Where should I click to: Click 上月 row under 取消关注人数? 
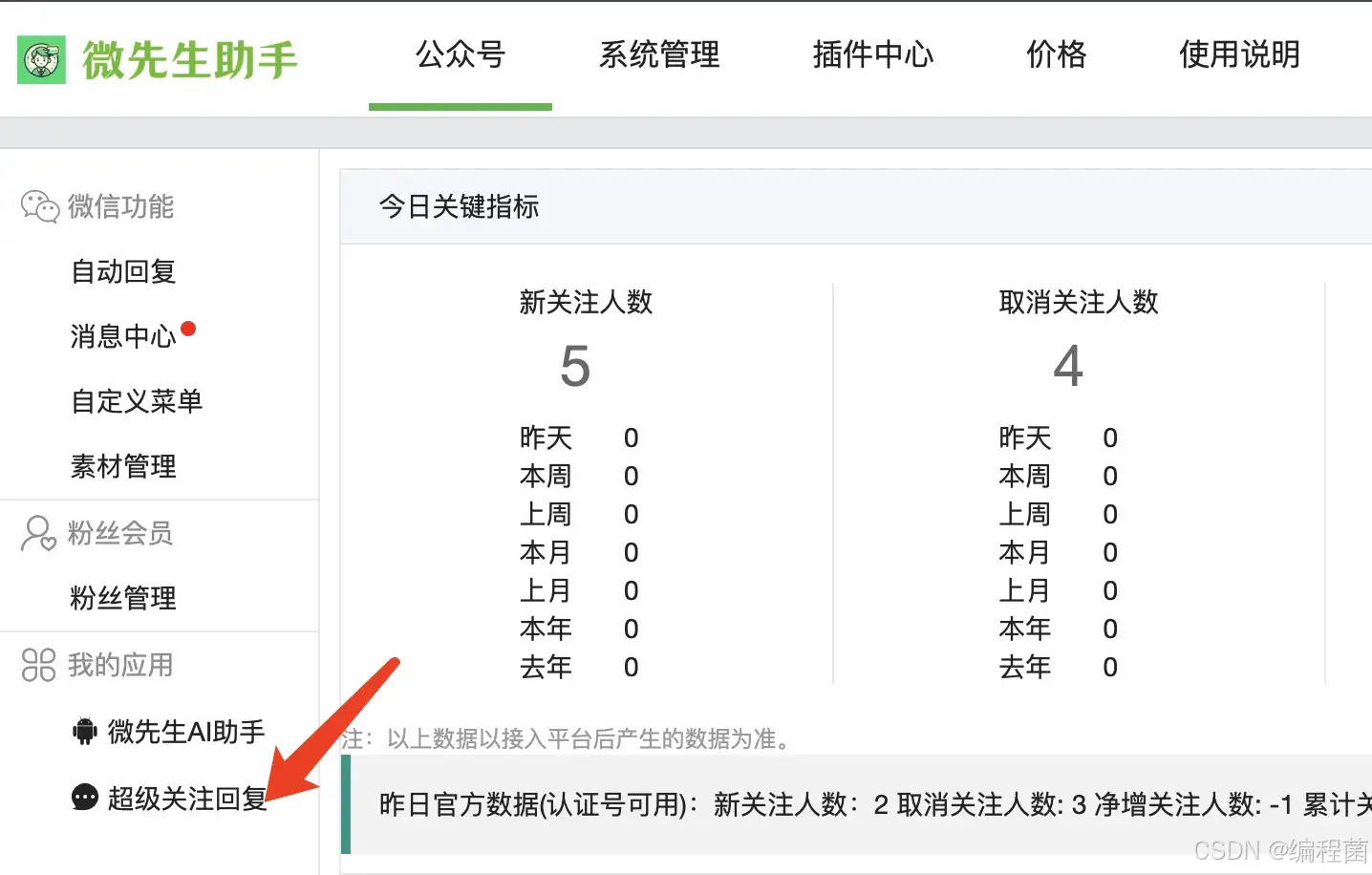pos(1059,590)
